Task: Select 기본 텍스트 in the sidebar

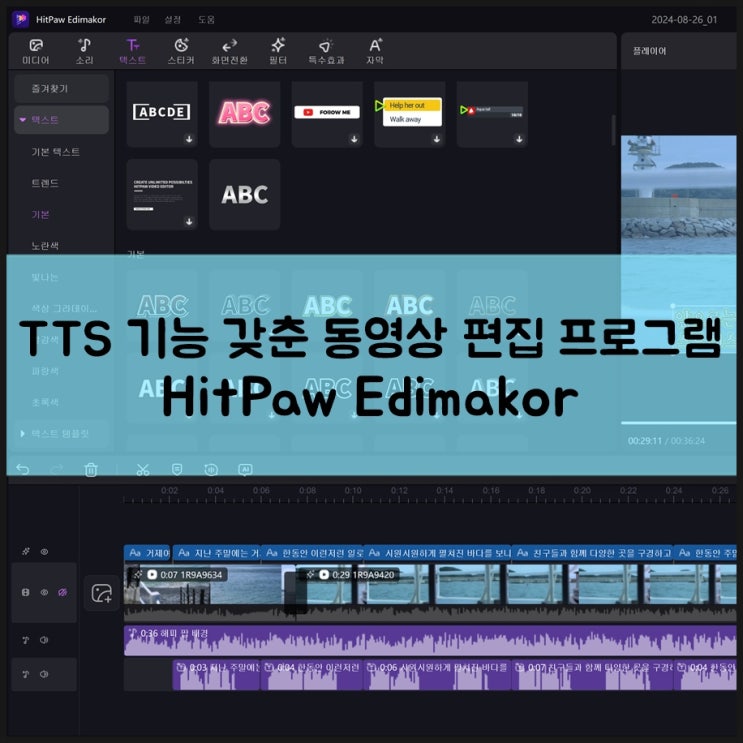Action: click(x=55, y=152)
